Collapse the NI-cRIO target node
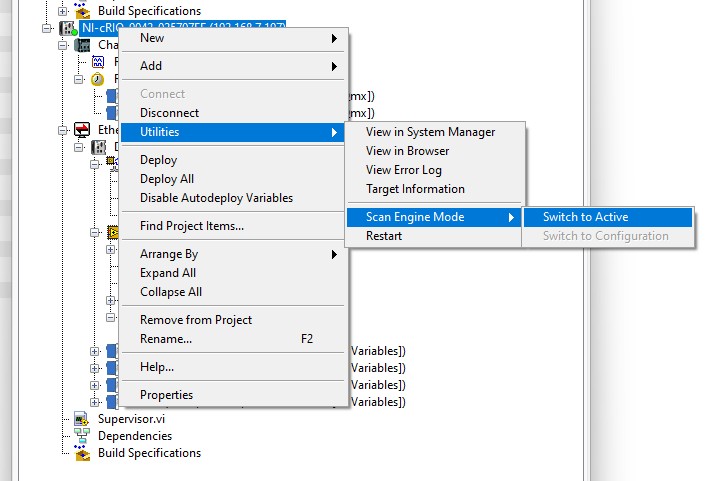The width and height of the screenshot is (719, 481). (46, 28)
